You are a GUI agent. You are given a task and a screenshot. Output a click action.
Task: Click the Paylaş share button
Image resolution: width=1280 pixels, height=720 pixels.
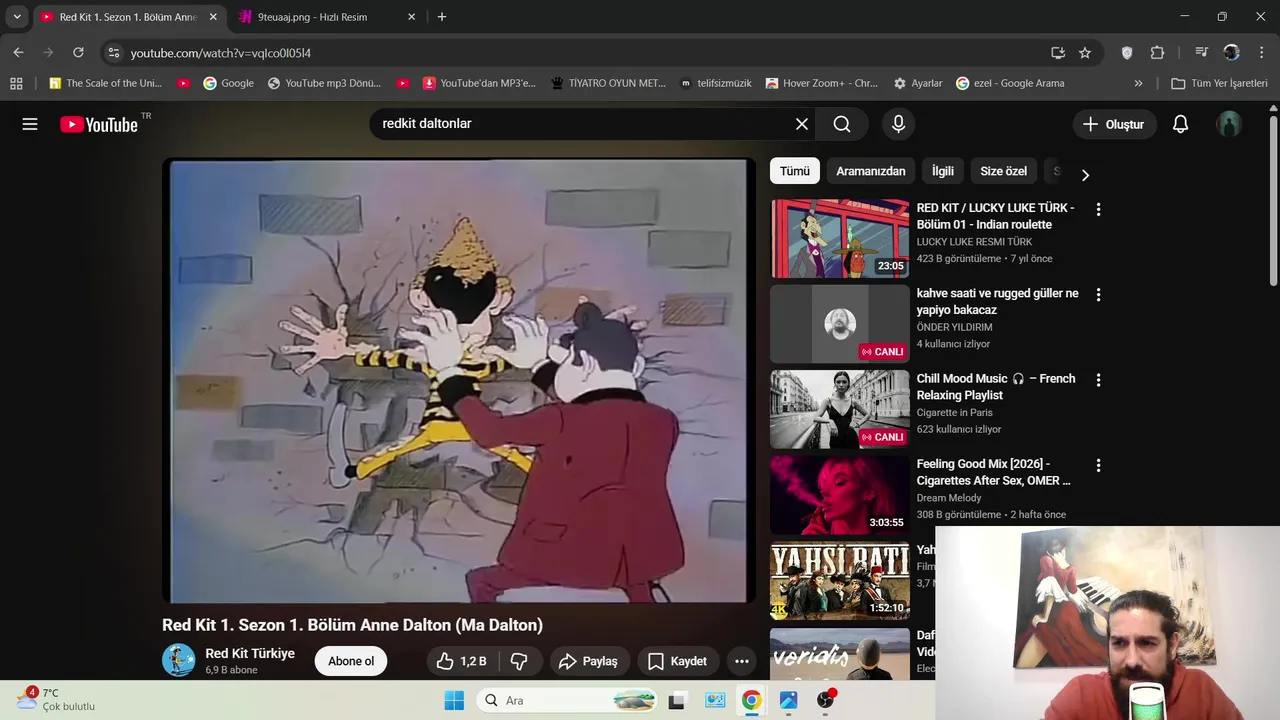pos(589,661)
